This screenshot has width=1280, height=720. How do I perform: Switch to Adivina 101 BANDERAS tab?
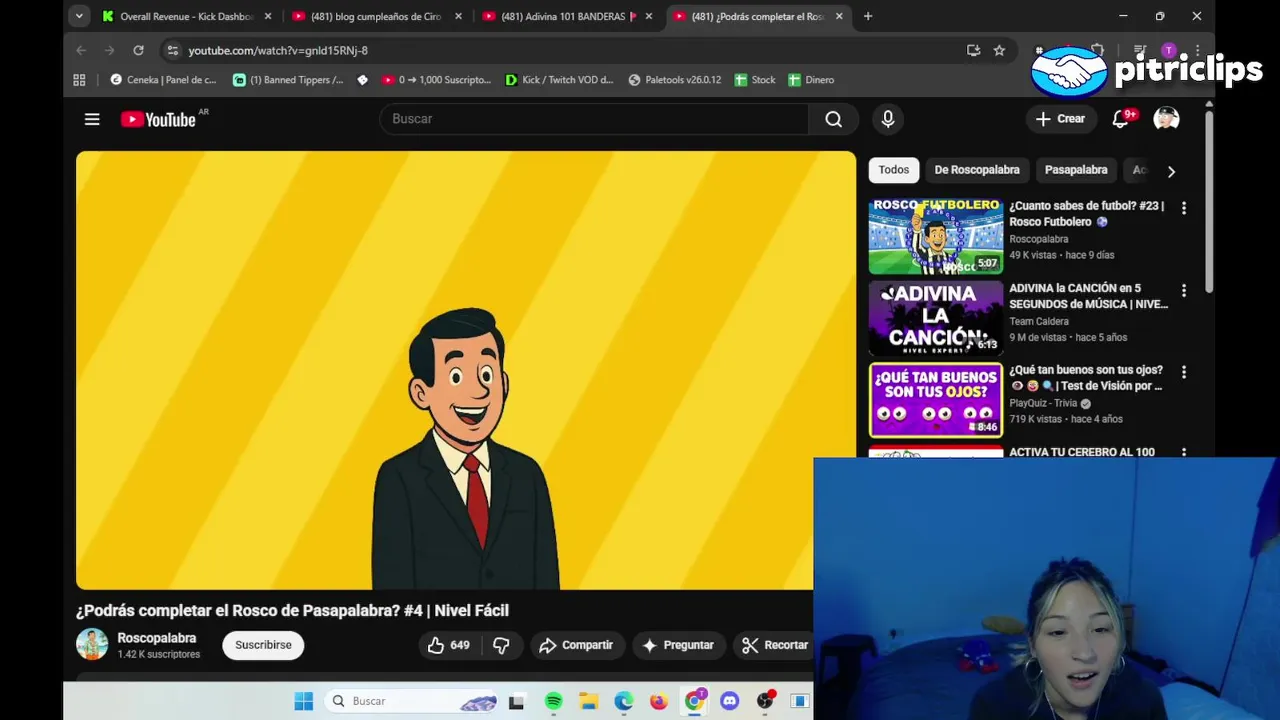click(566, 16)
